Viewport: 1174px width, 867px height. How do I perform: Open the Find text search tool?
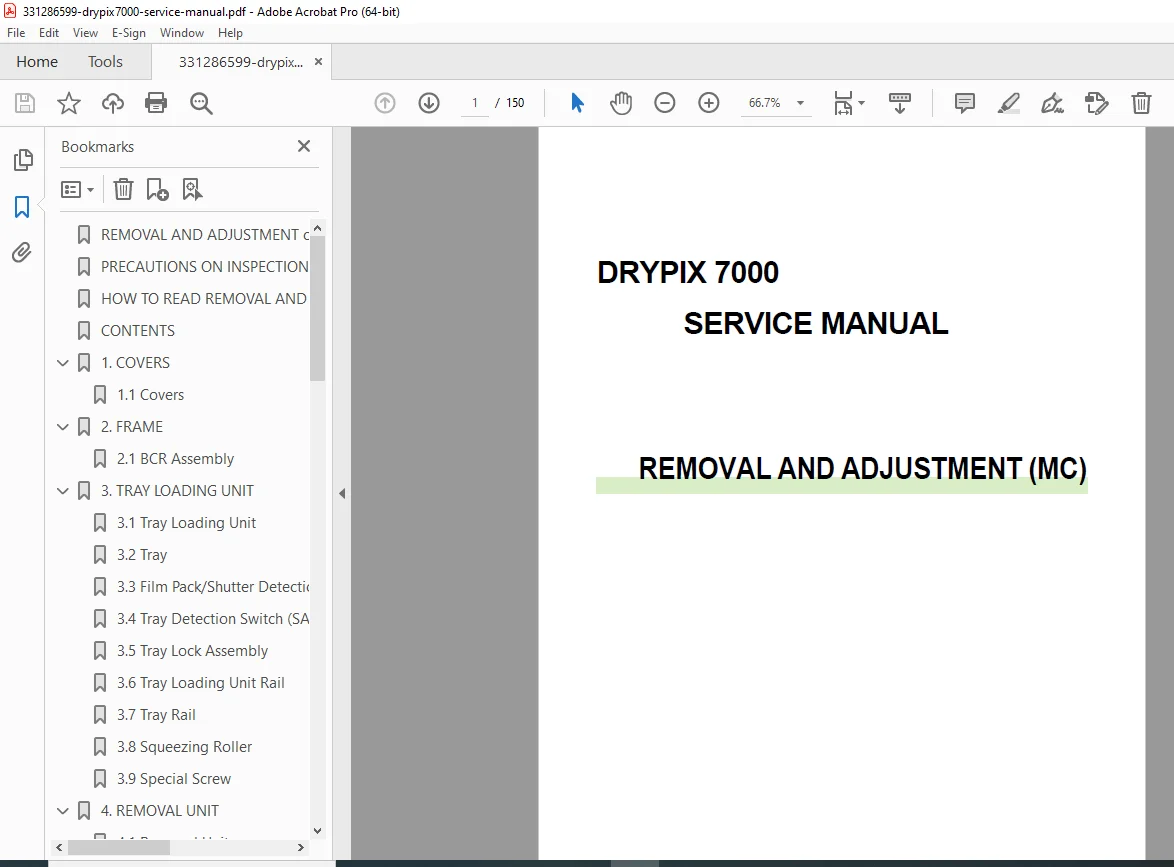point(201,103)
